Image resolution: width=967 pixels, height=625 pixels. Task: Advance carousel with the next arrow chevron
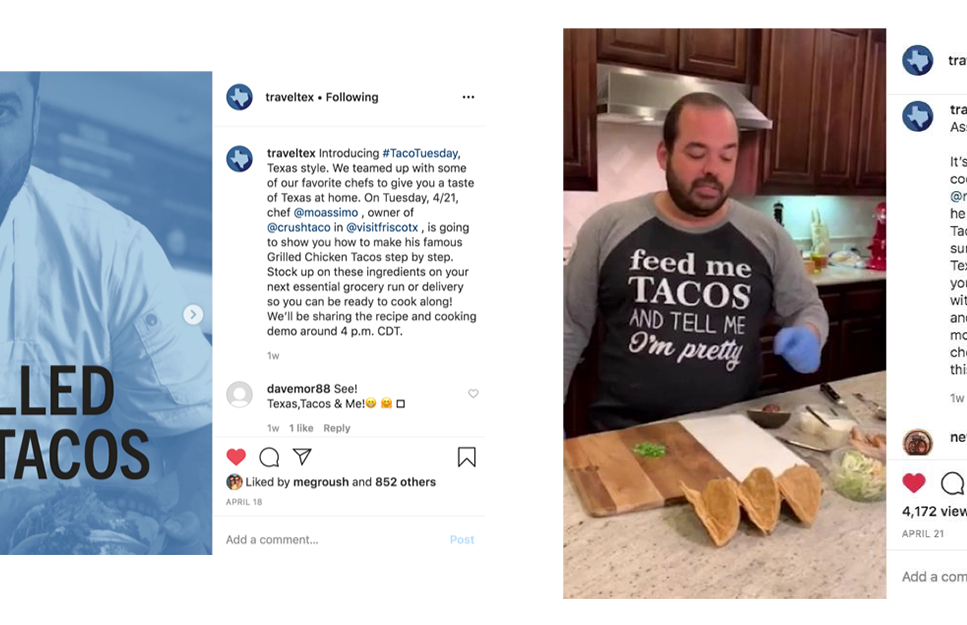point(193,315)
